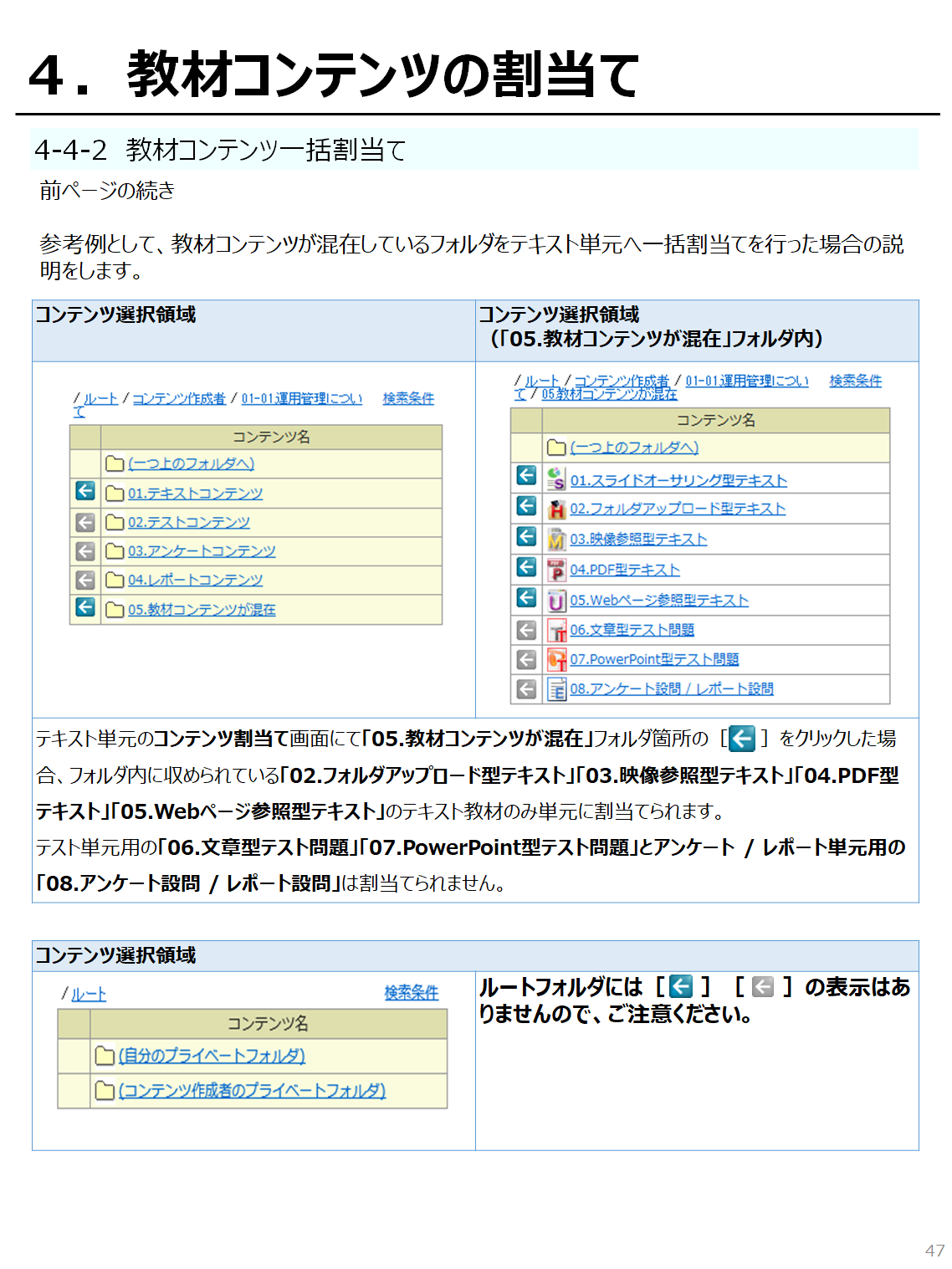Click gray arrow beside 02.テストコンテンツ folder
Viewport: 952px width, 1269px height.
(85, 522)
